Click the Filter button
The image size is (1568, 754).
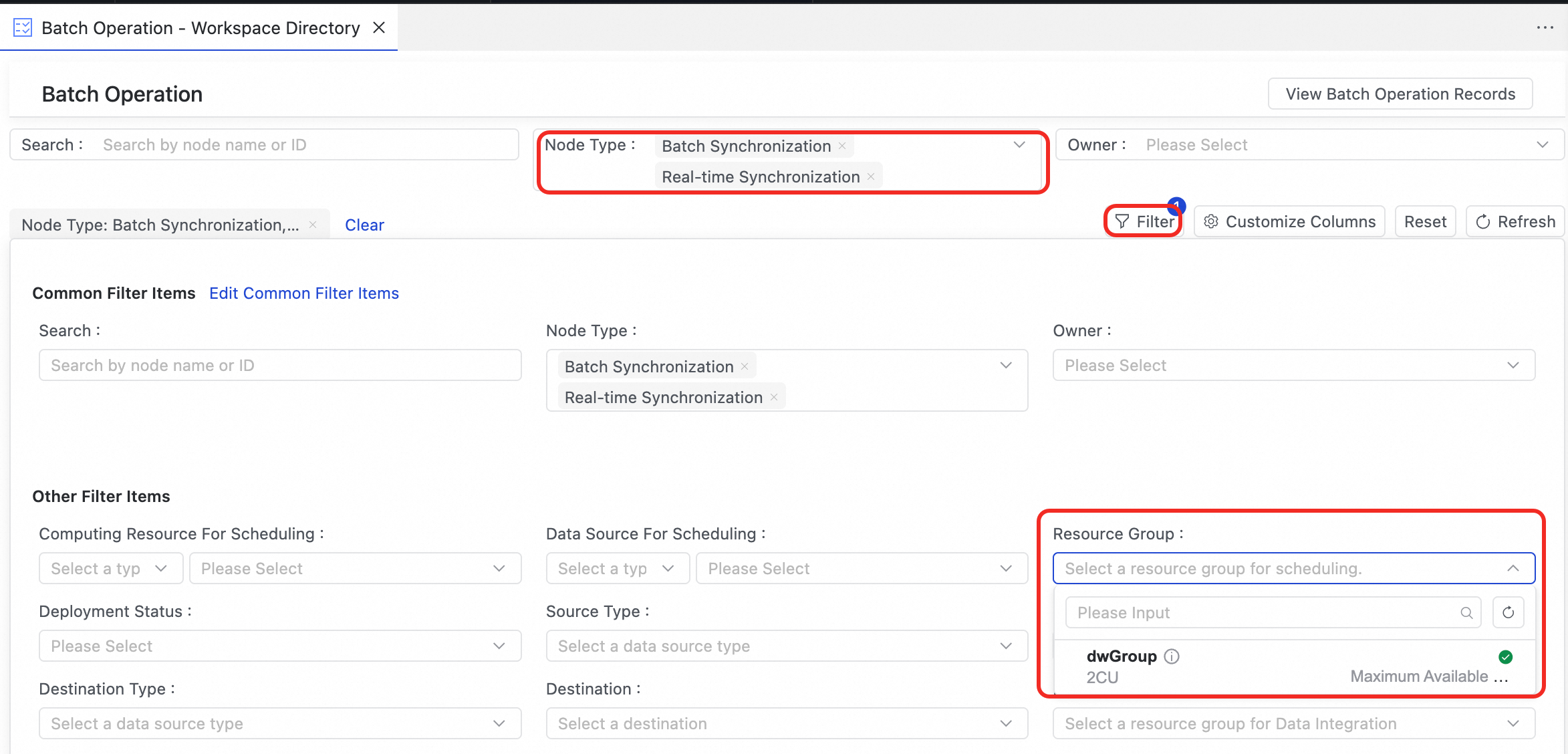tap(1144, 222)
